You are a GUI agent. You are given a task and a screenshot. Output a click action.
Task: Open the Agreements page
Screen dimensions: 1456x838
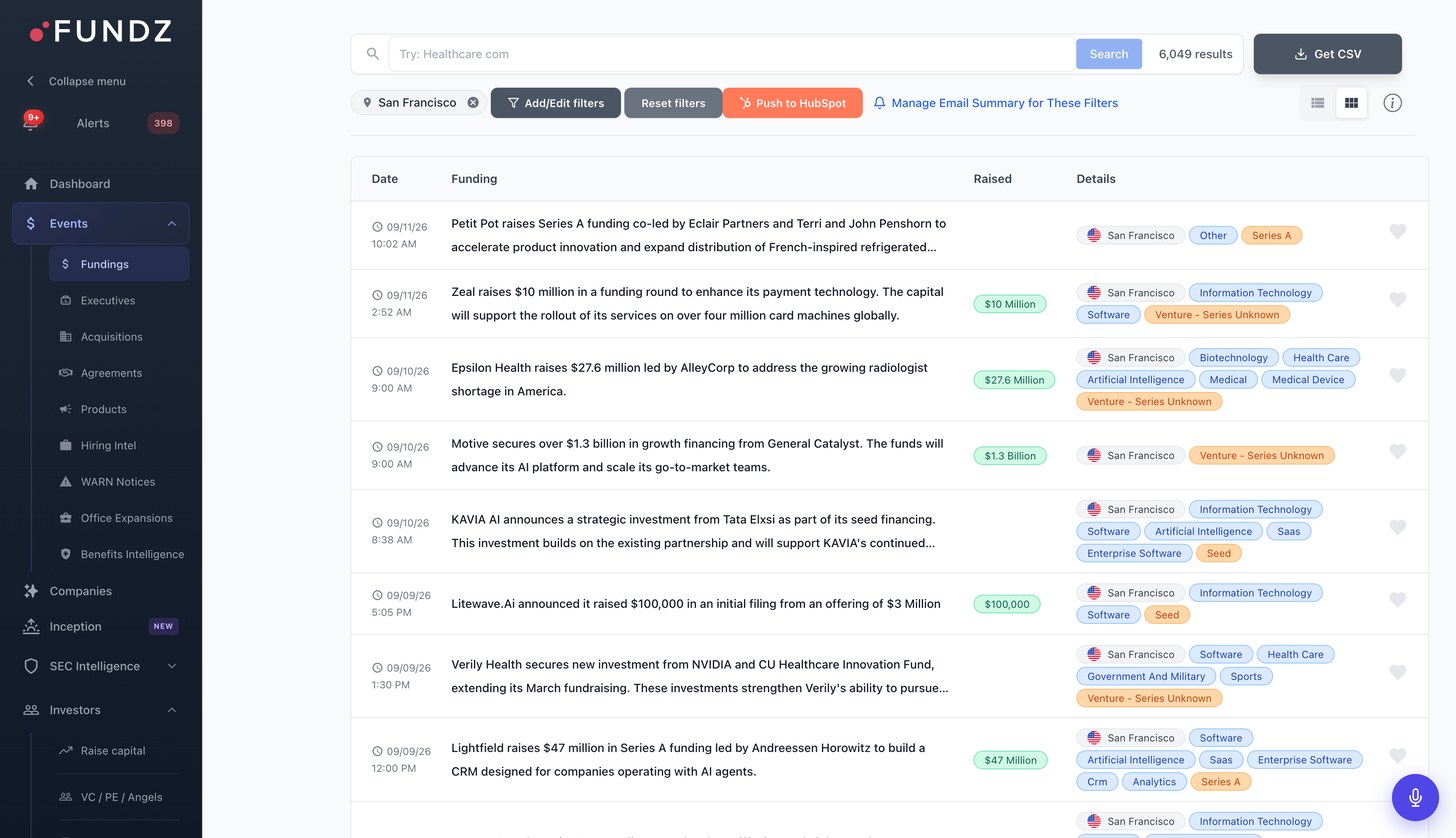(x=118, y=373)
